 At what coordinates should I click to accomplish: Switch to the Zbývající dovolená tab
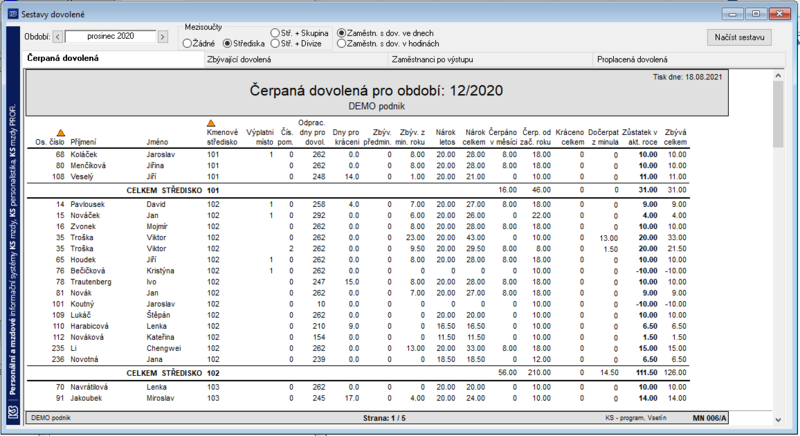click(296, 60)
